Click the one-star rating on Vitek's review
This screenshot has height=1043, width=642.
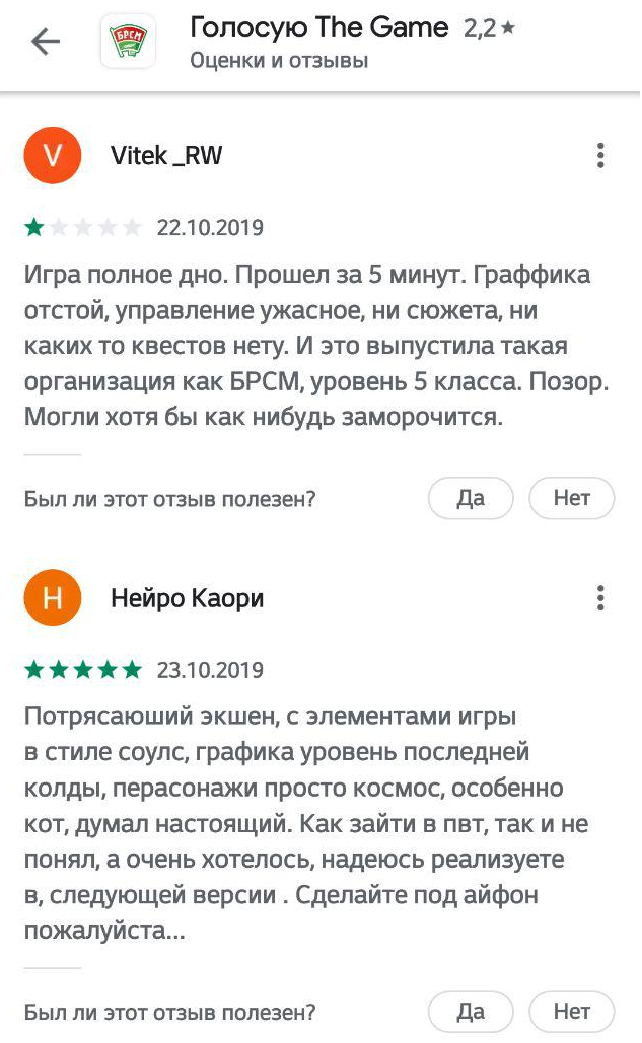click(x=83, y=228)
